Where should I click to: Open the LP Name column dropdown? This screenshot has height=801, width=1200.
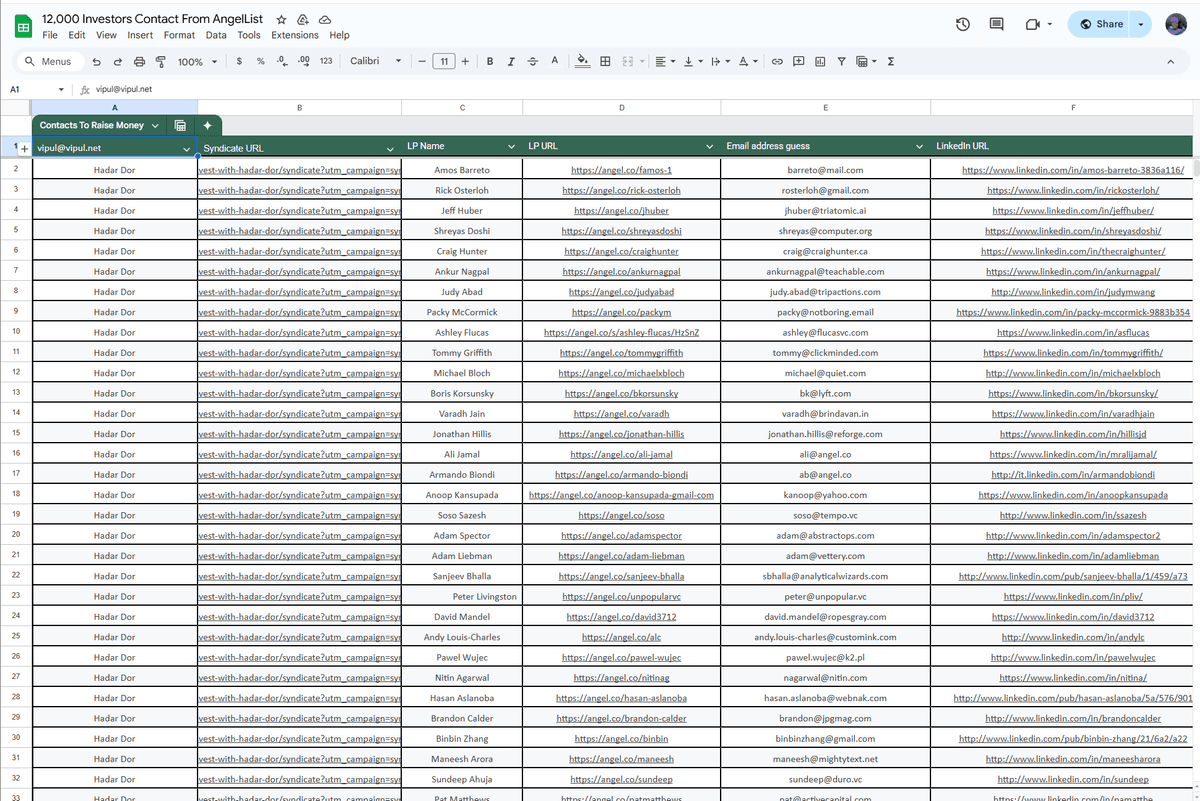[x=513, y=147]
